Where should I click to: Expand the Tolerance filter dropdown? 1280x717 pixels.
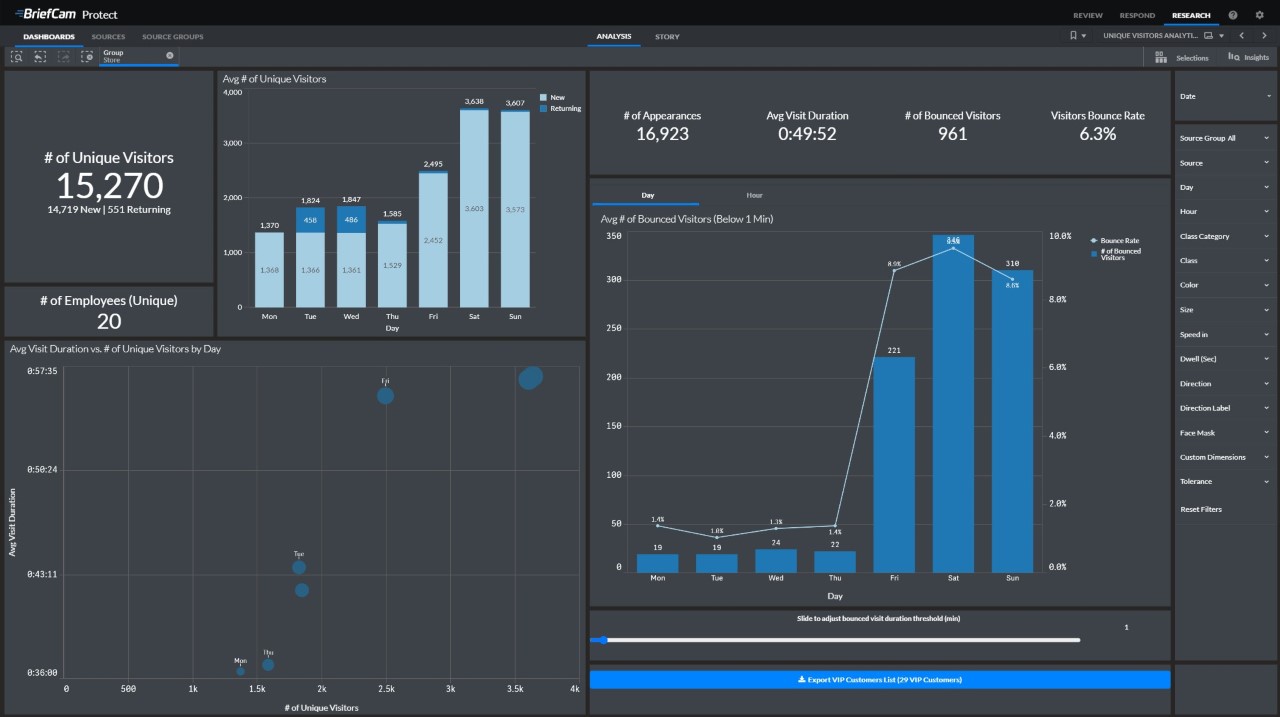click(x=1223, y=481)
